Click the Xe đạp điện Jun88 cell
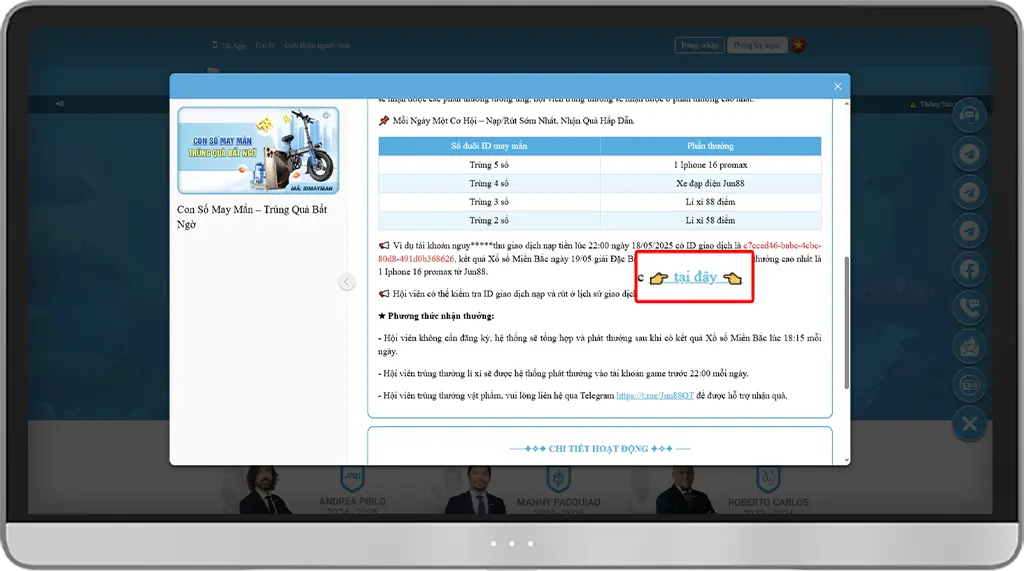 coord(711,184)
